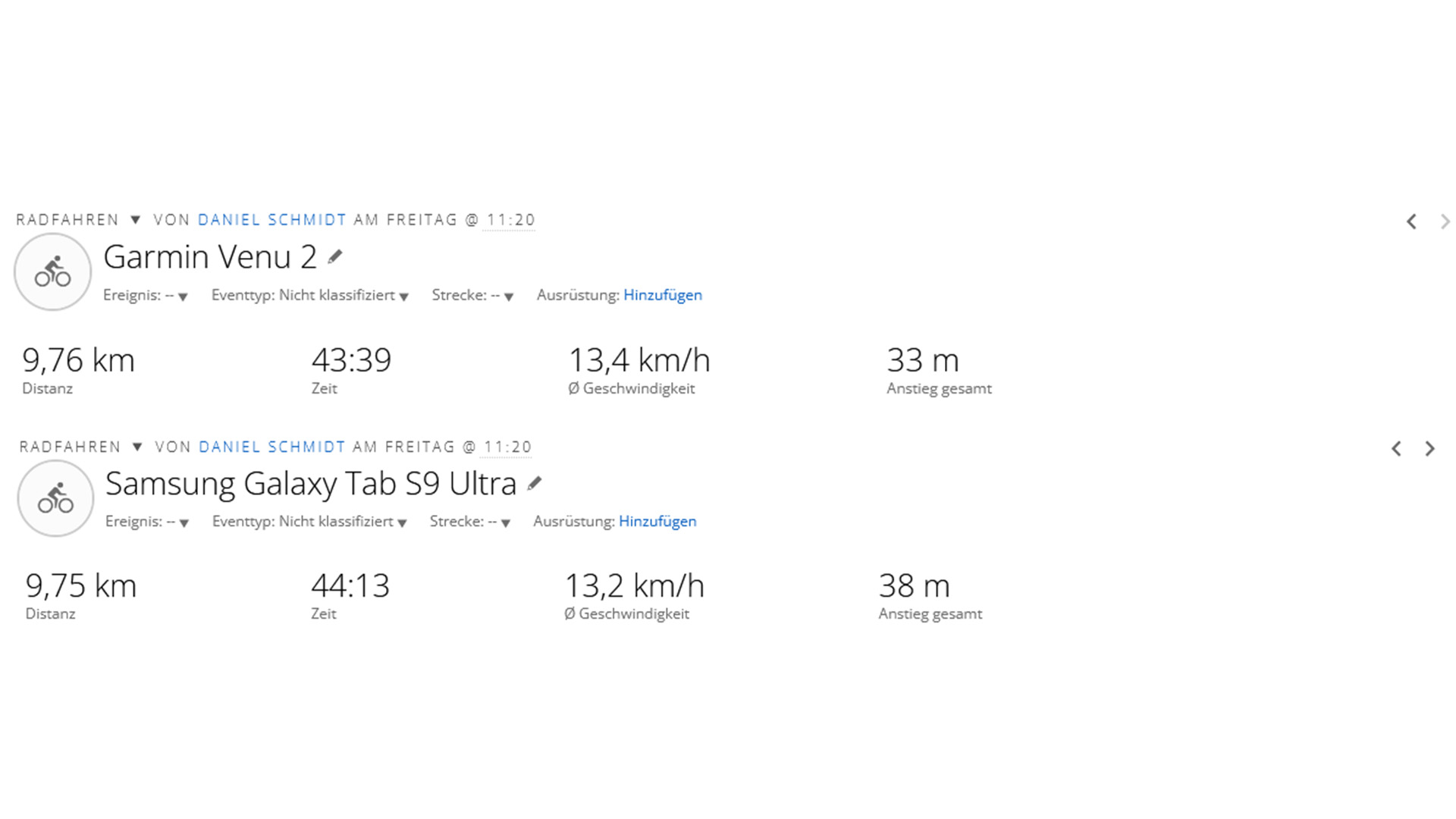
Task: Edit the Garmin Venu 2 title with the pencil icon
Action: (334, 257)
